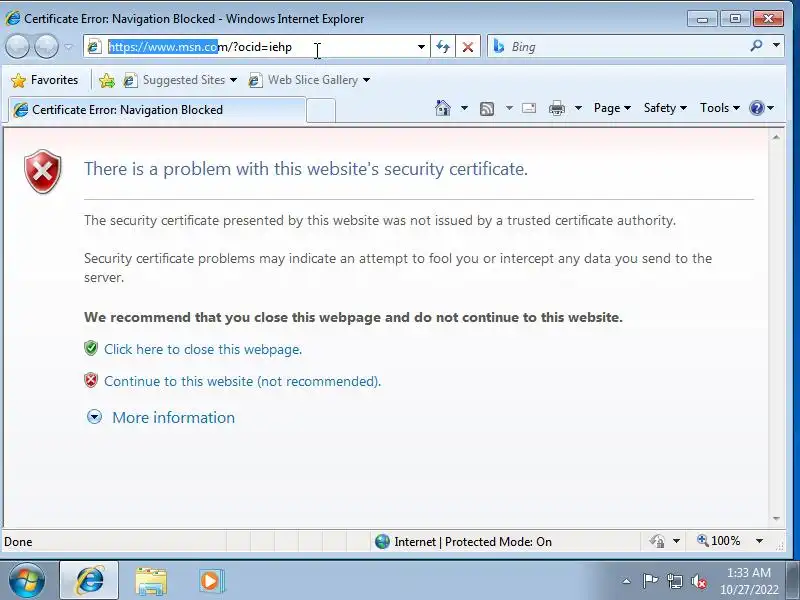Click the search magnifier icon

(x=756, y=46)
